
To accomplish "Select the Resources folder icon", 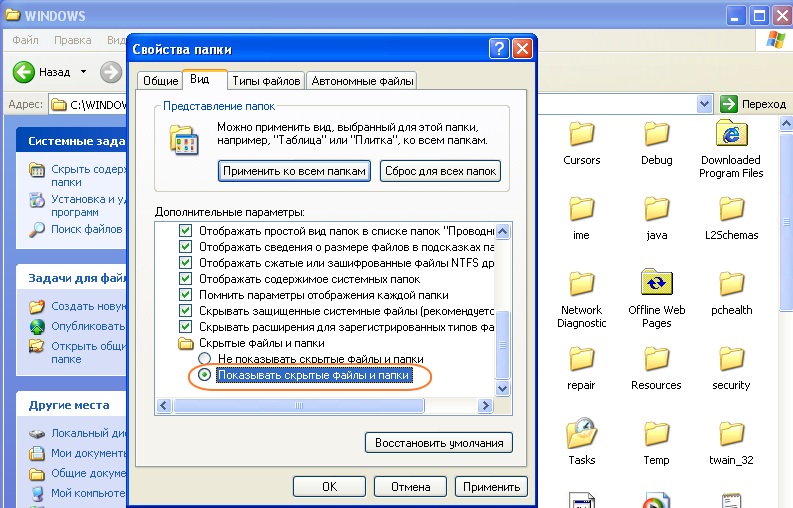I will point(656,358).
